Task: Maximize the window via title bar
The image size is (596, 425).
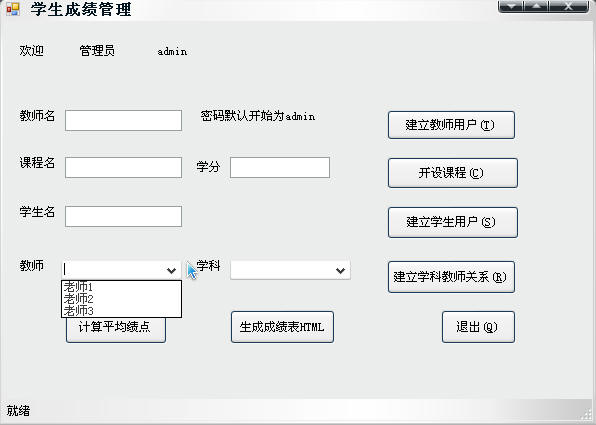Action: 536,6
